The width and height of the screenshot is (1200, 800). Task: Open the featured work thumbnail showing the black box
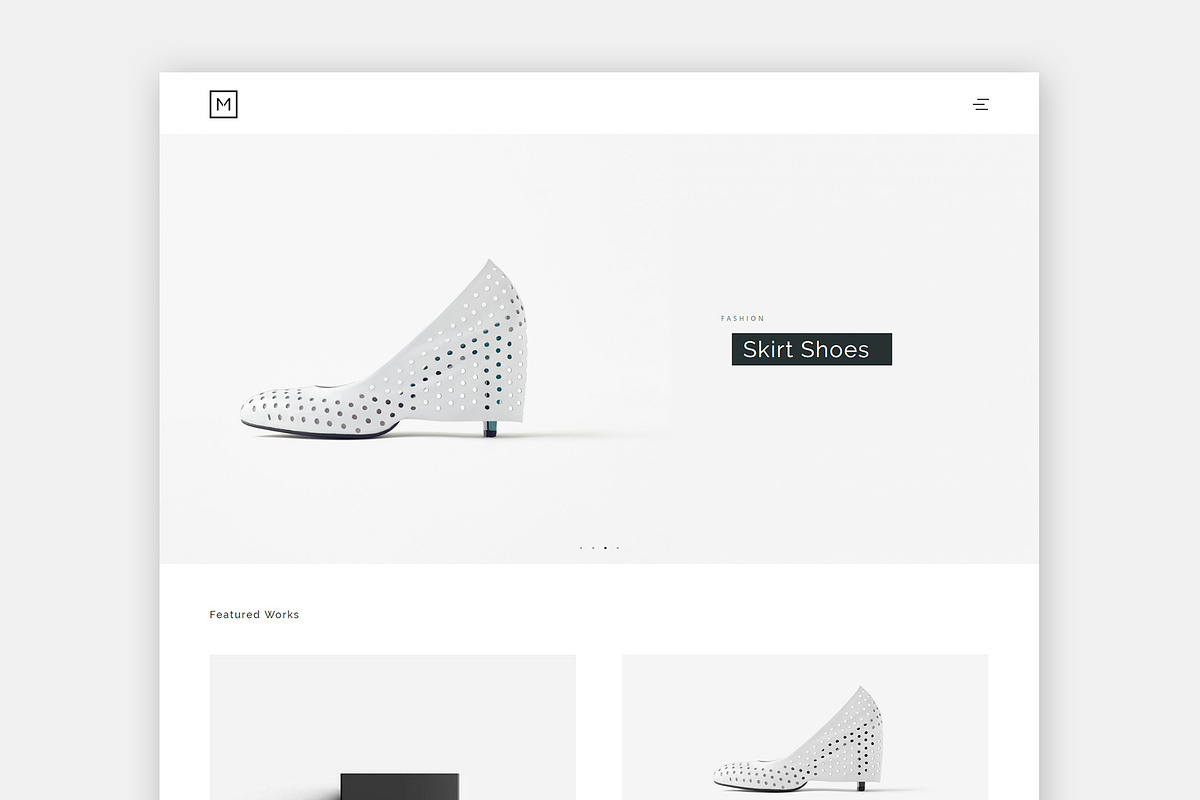click(x=392, y=727)
